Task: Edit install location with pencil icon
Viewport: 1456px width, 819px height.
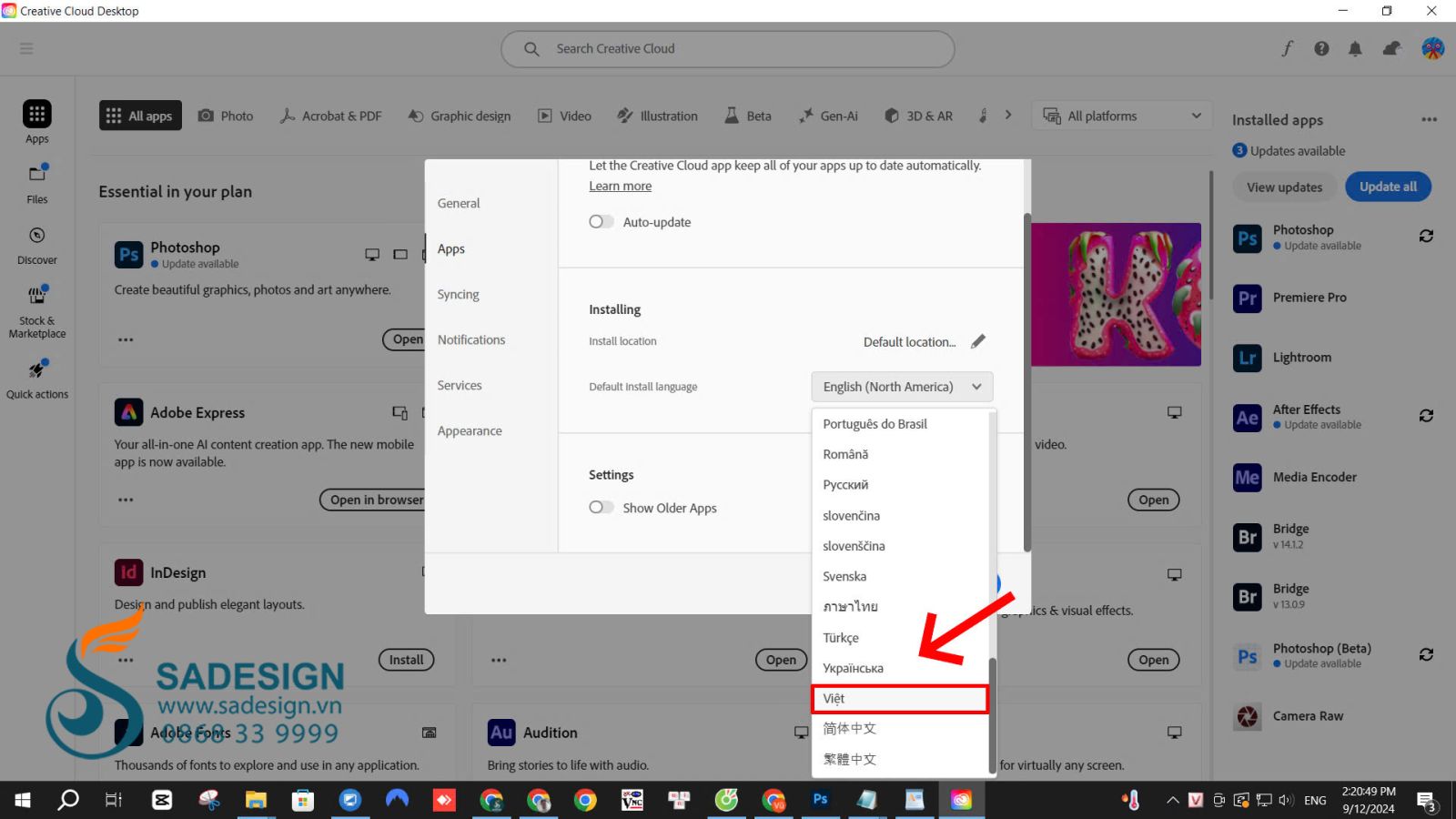Action: click(x=978, y=341)
